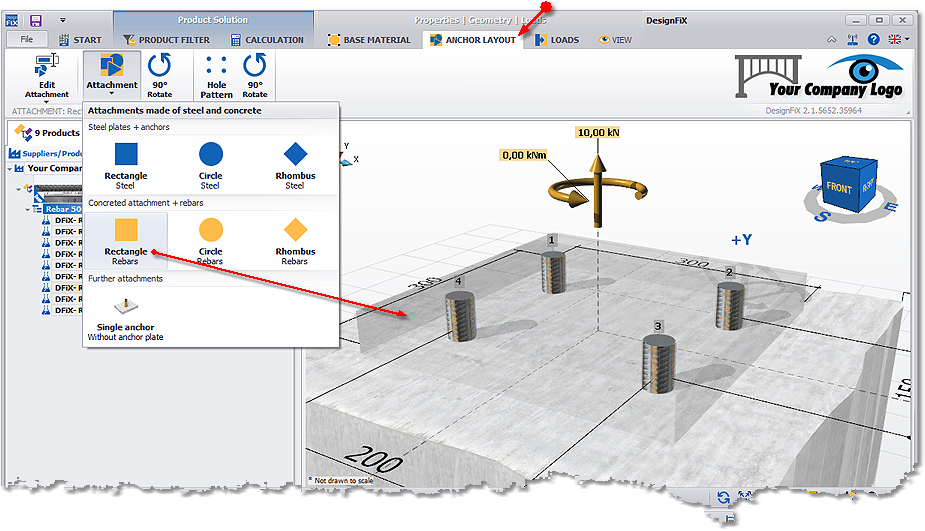The width and height of the screenshot is (925, 531).
Task: Select the 9 Products panel tab
Action: 47,133
